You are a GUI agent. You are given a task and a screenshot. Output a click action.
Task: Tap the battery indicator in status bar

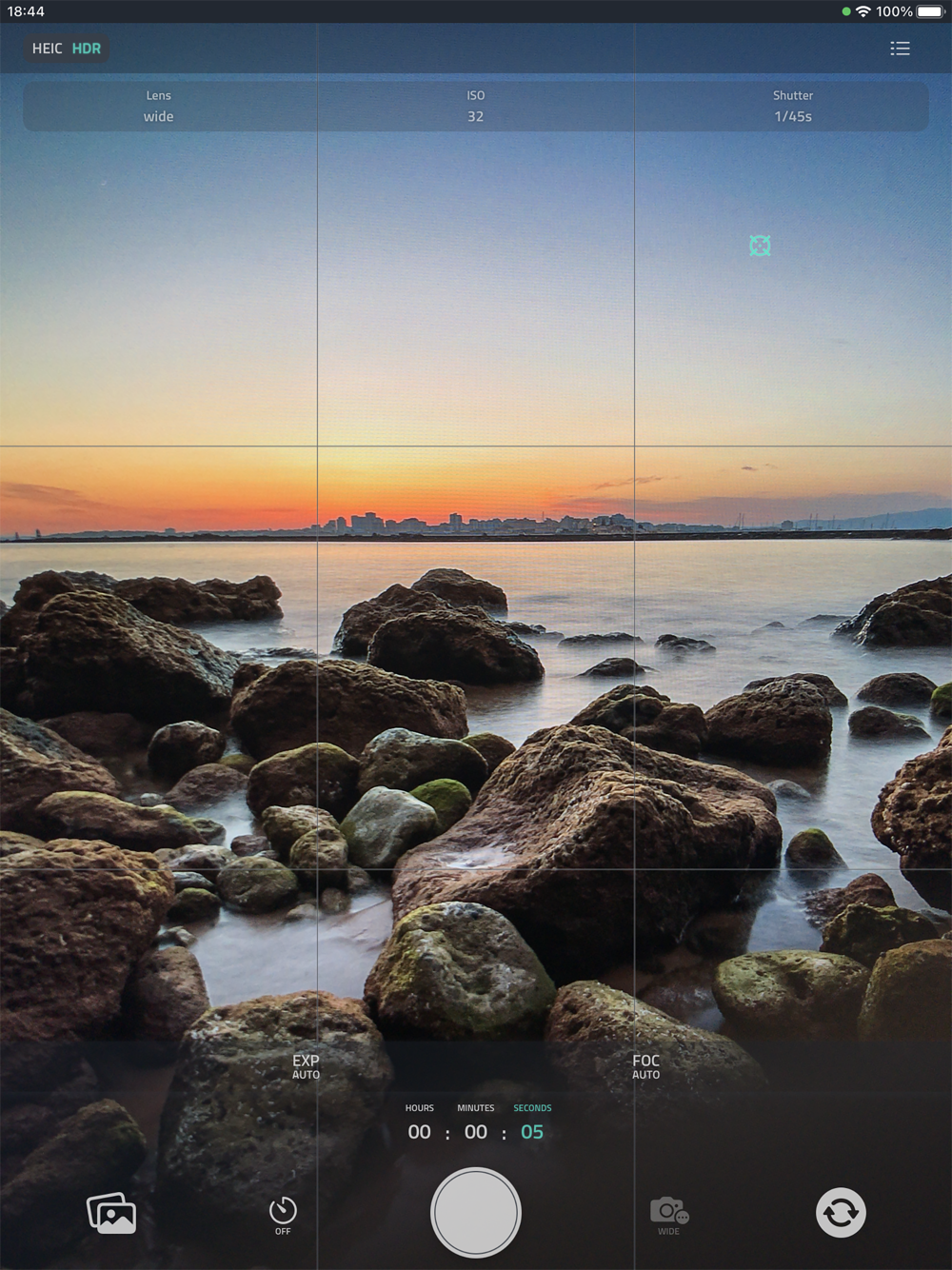930,11
